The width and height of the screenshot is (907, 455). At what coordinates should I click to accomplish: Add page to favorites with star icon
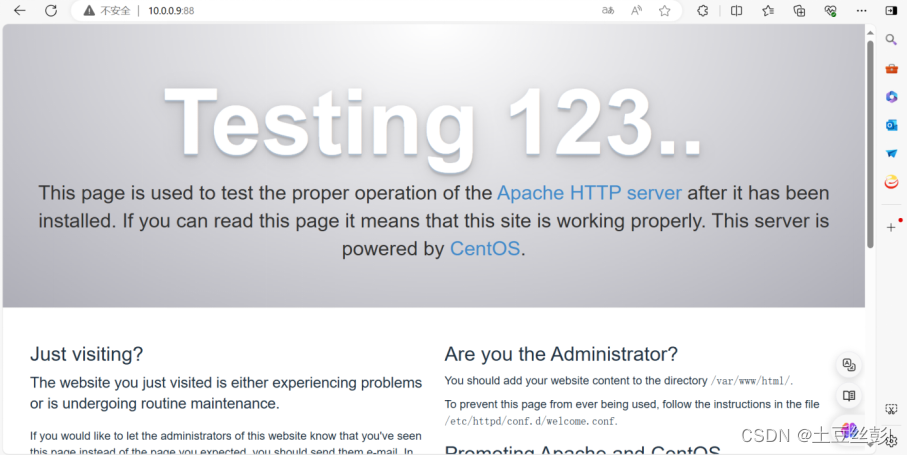[x=665, y=10]
